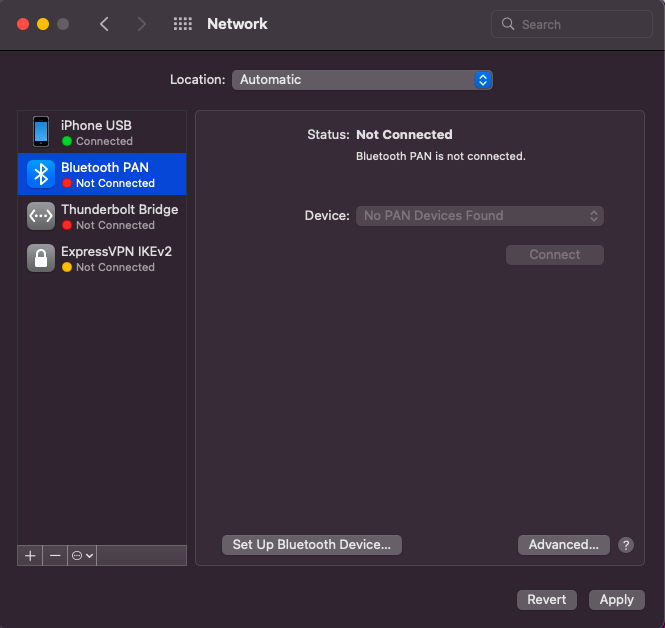Click the Not Connected status text
This screenshot has width=665, height=628.
pyautogui.click(x=404, y=134)
